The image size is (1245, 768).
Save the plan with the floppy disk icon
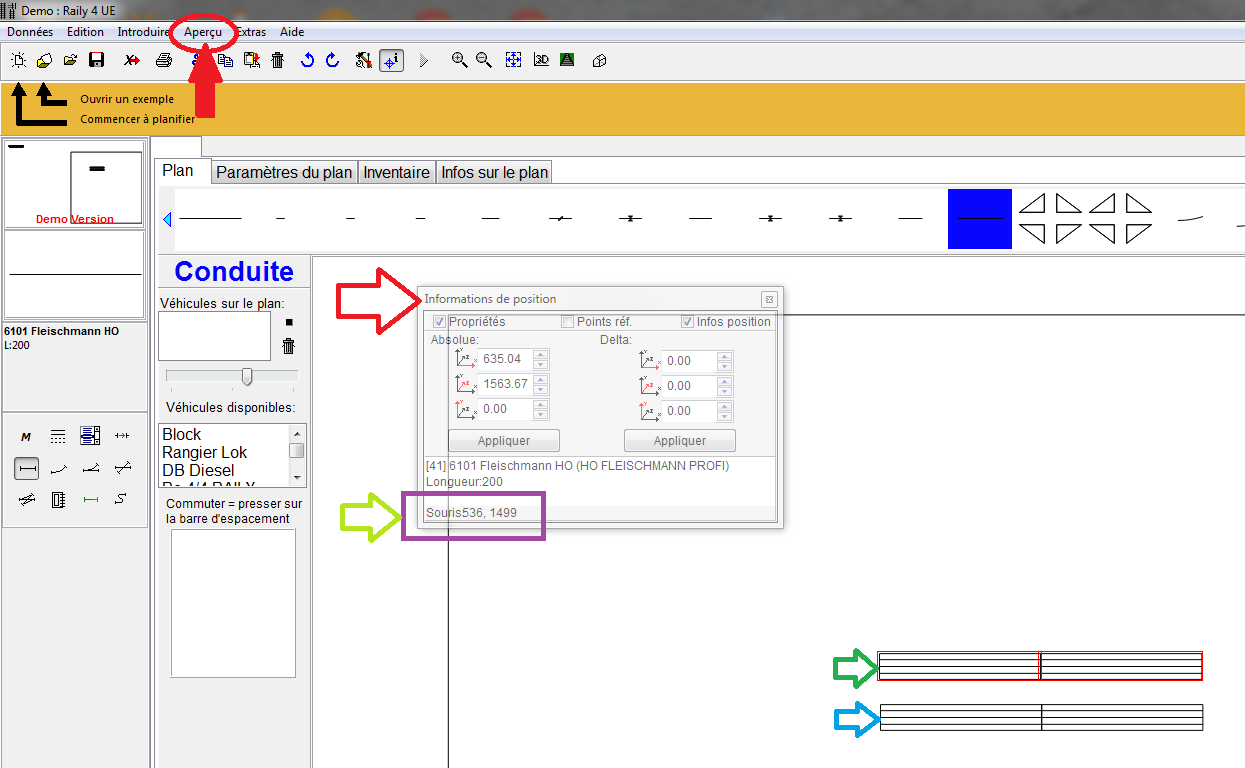click(96, 60)
